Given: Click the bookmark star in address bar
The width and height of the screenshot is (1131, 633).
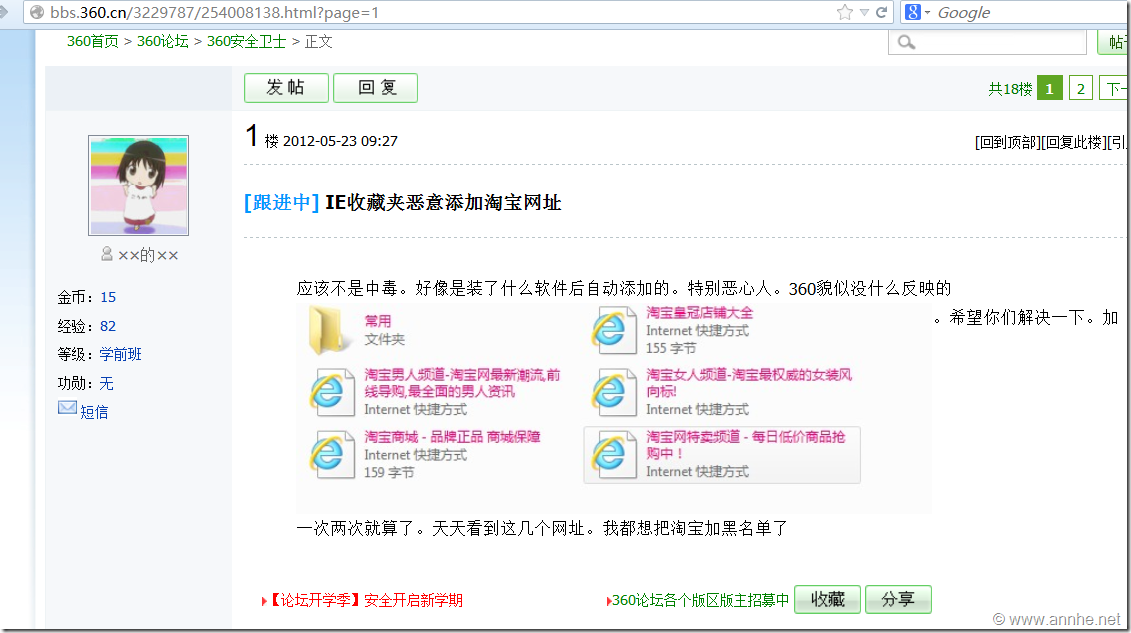Looking at the screenshot, I should click(x=845, y=13).
